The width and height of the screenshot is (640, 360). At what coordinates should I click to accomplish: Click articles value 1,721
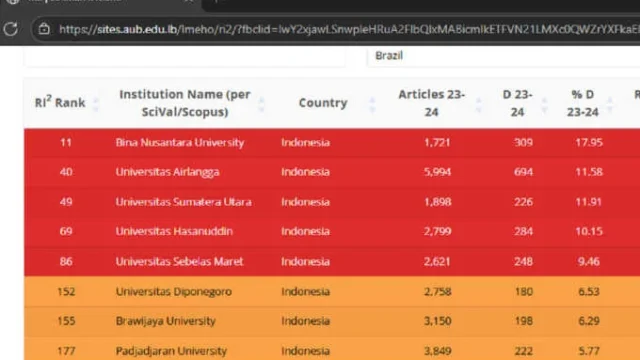(437, 142)
